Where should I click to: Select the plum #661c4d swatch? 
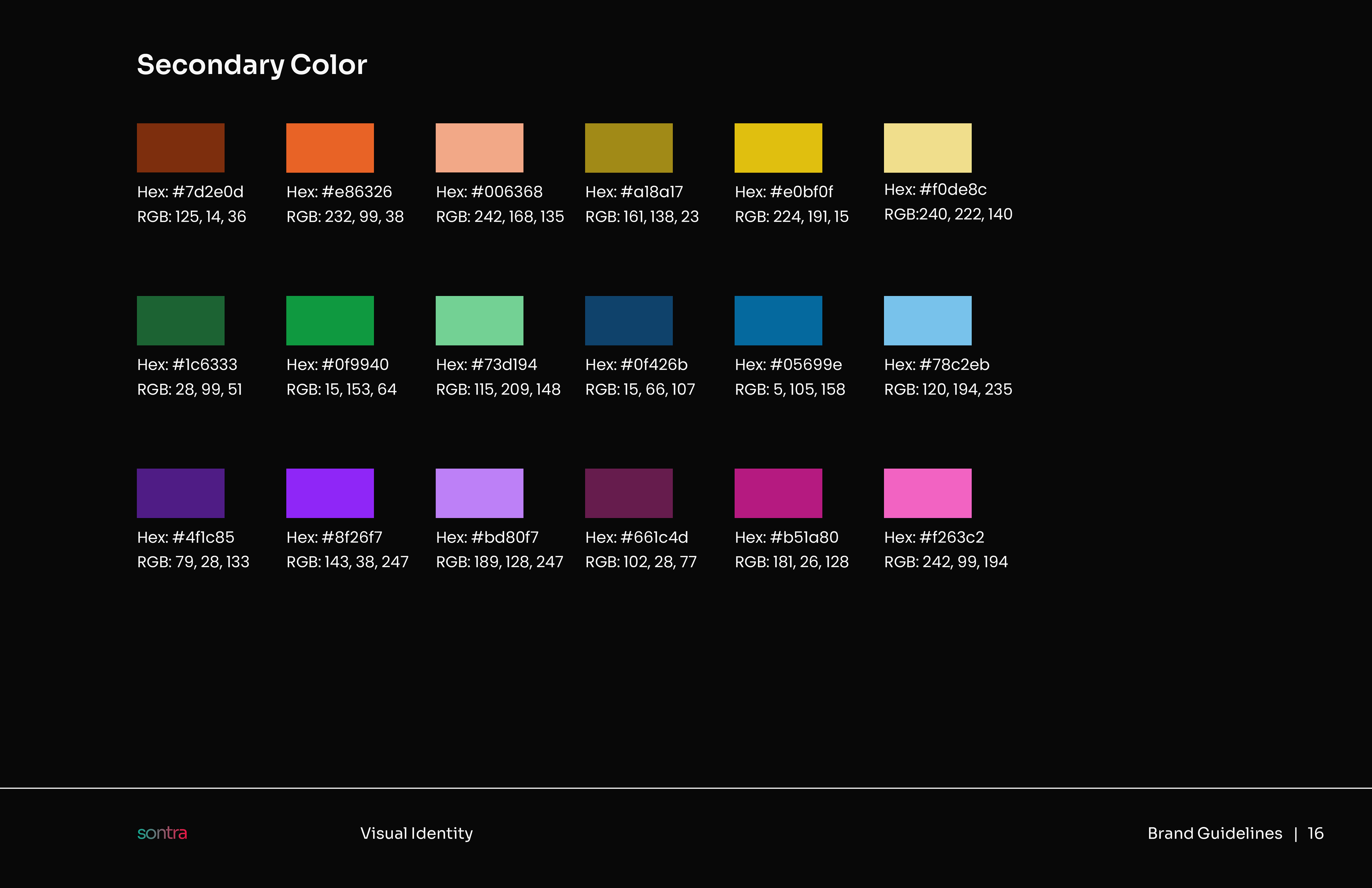[628, 493]
